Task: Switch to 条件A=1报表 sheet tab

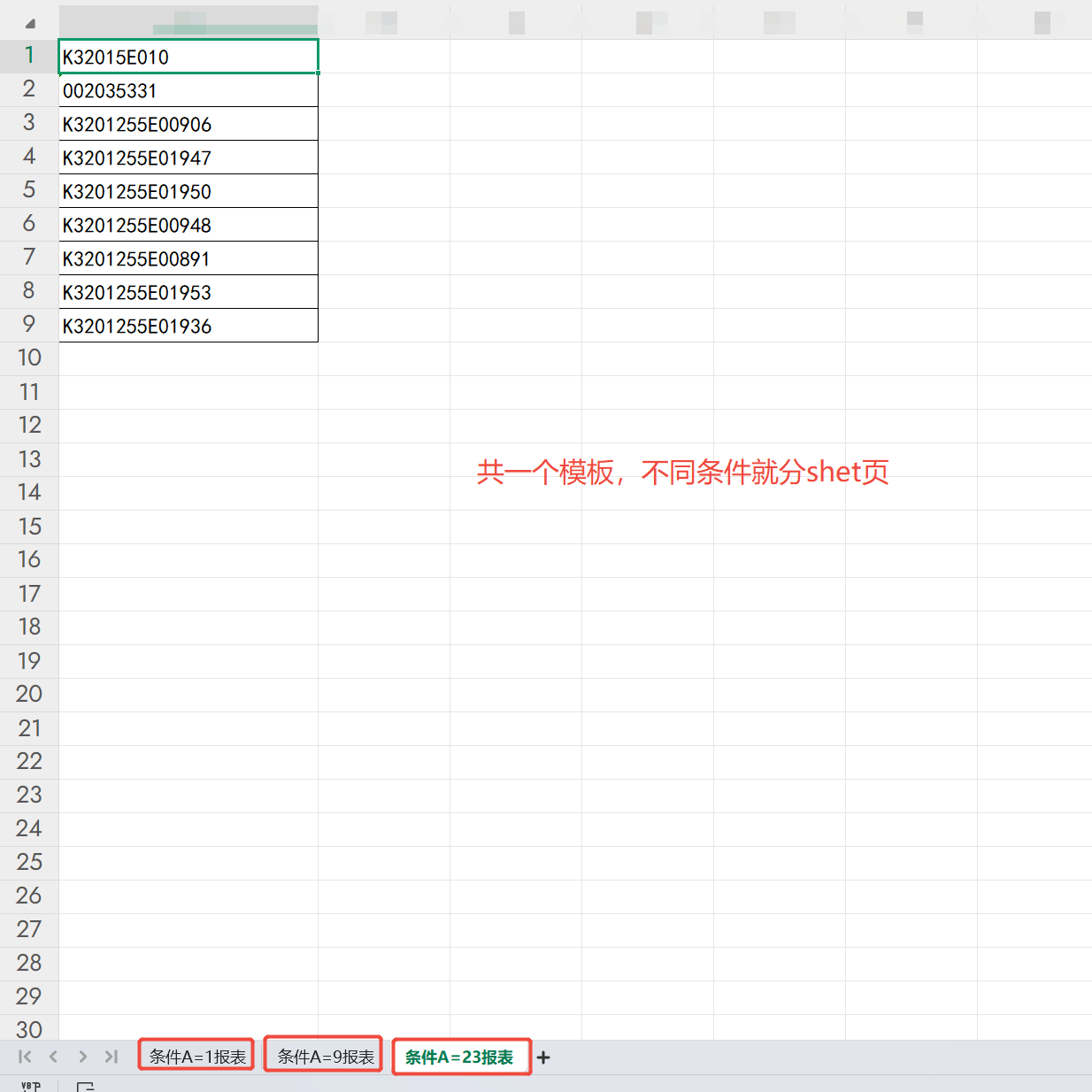Action: point(196,1056)
